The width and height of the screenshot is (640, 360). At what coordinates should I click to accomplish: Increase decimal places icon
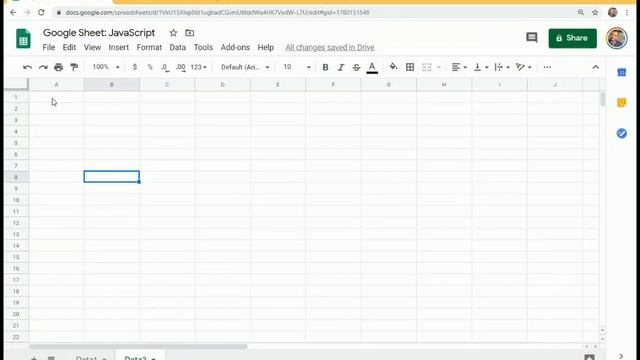(181, 67)
